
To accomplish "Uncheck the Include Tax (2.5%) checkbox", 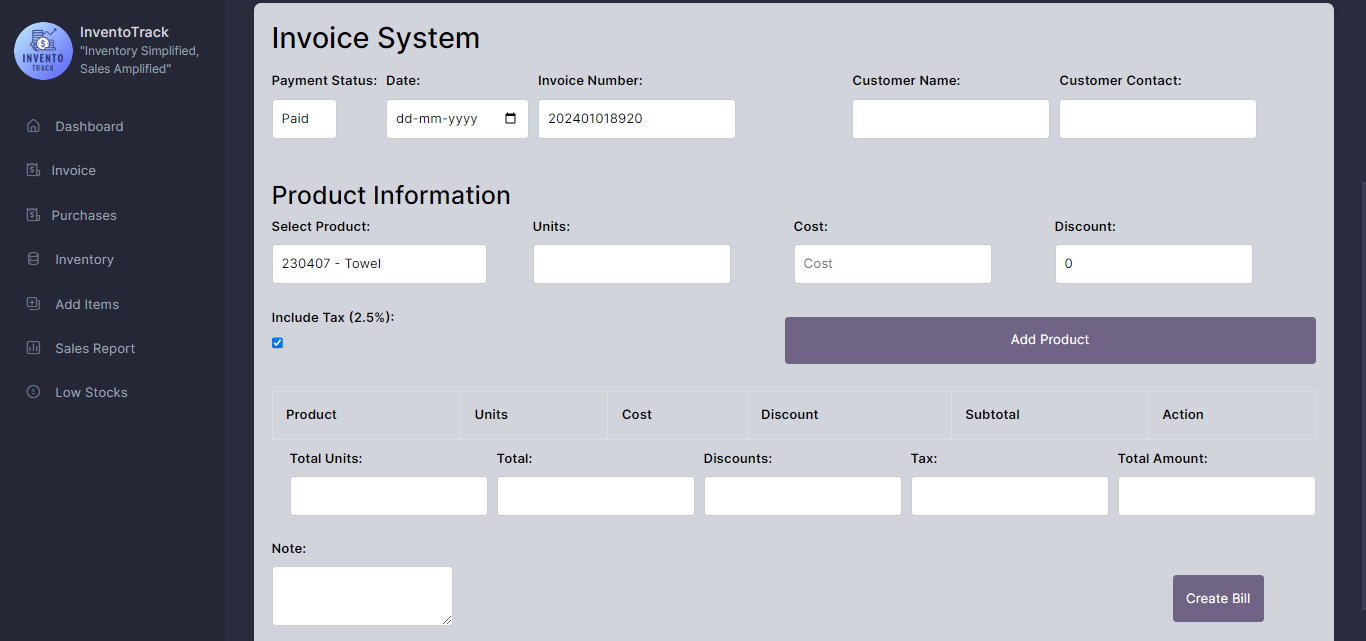I will (x=278, y=343).
